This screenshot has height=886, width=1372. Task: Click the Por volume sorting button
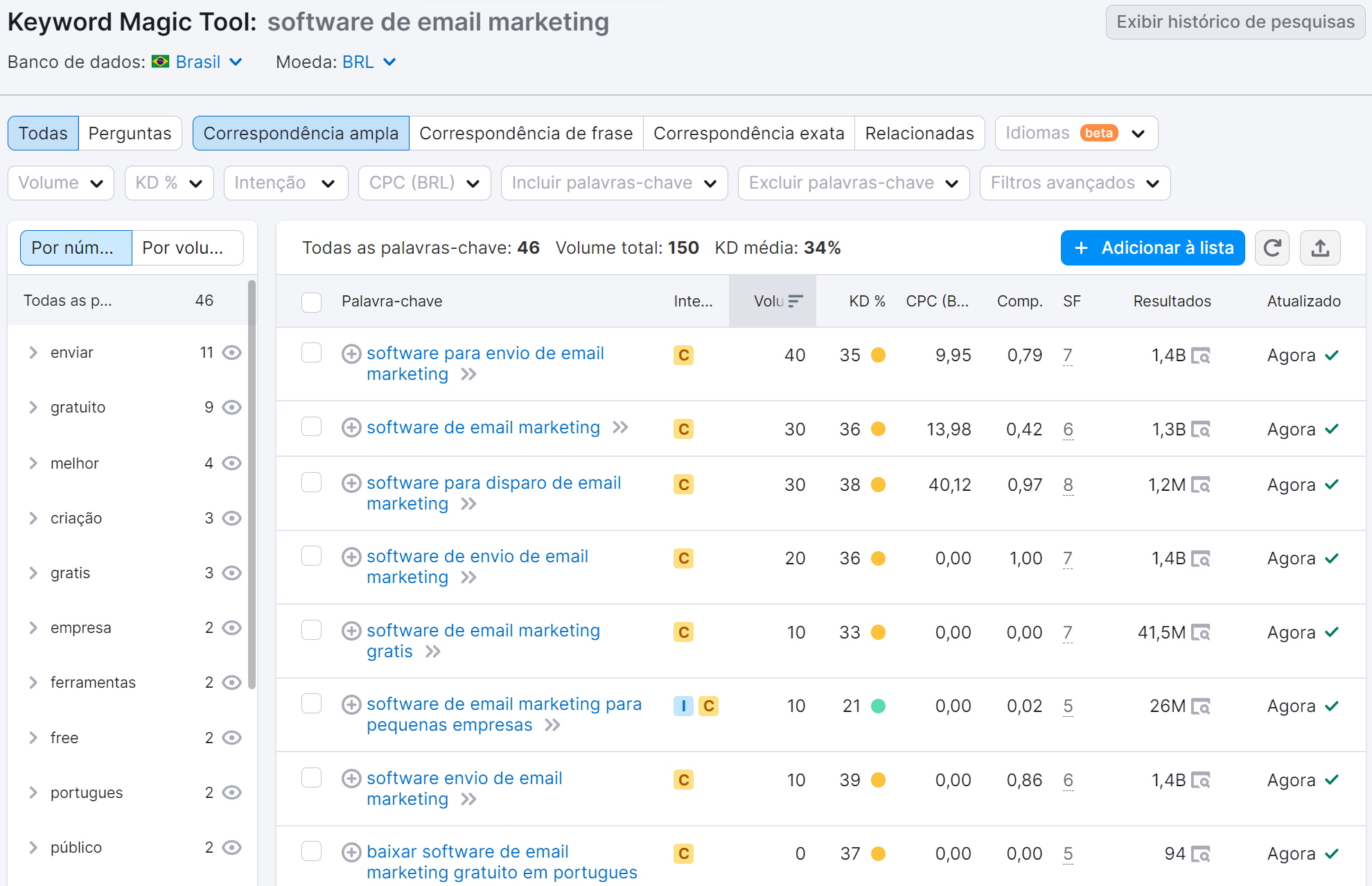[184, 247]
